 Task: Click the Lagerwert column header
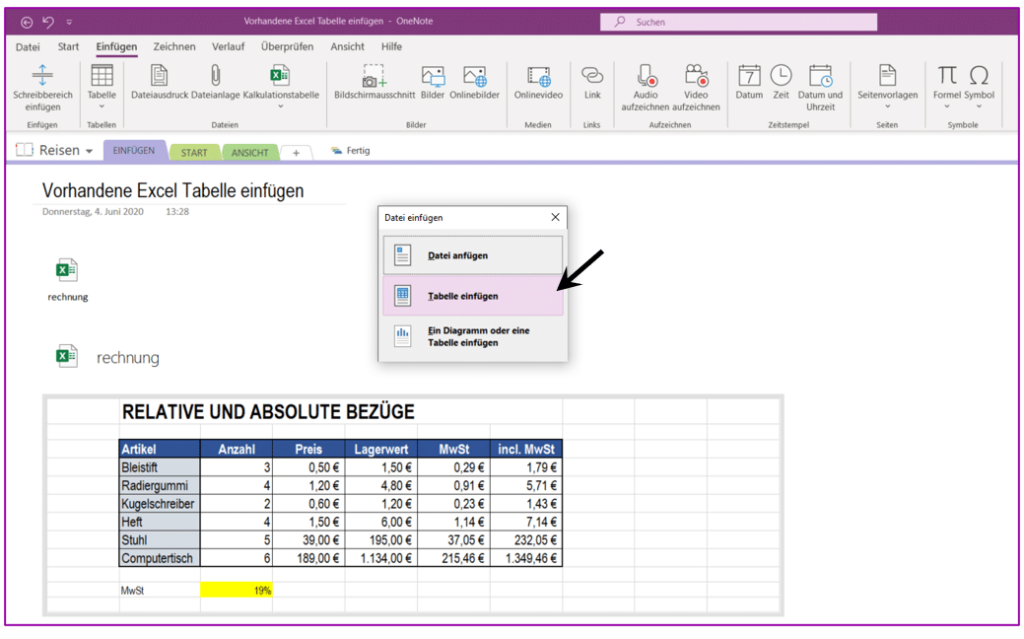pos(381,449)
